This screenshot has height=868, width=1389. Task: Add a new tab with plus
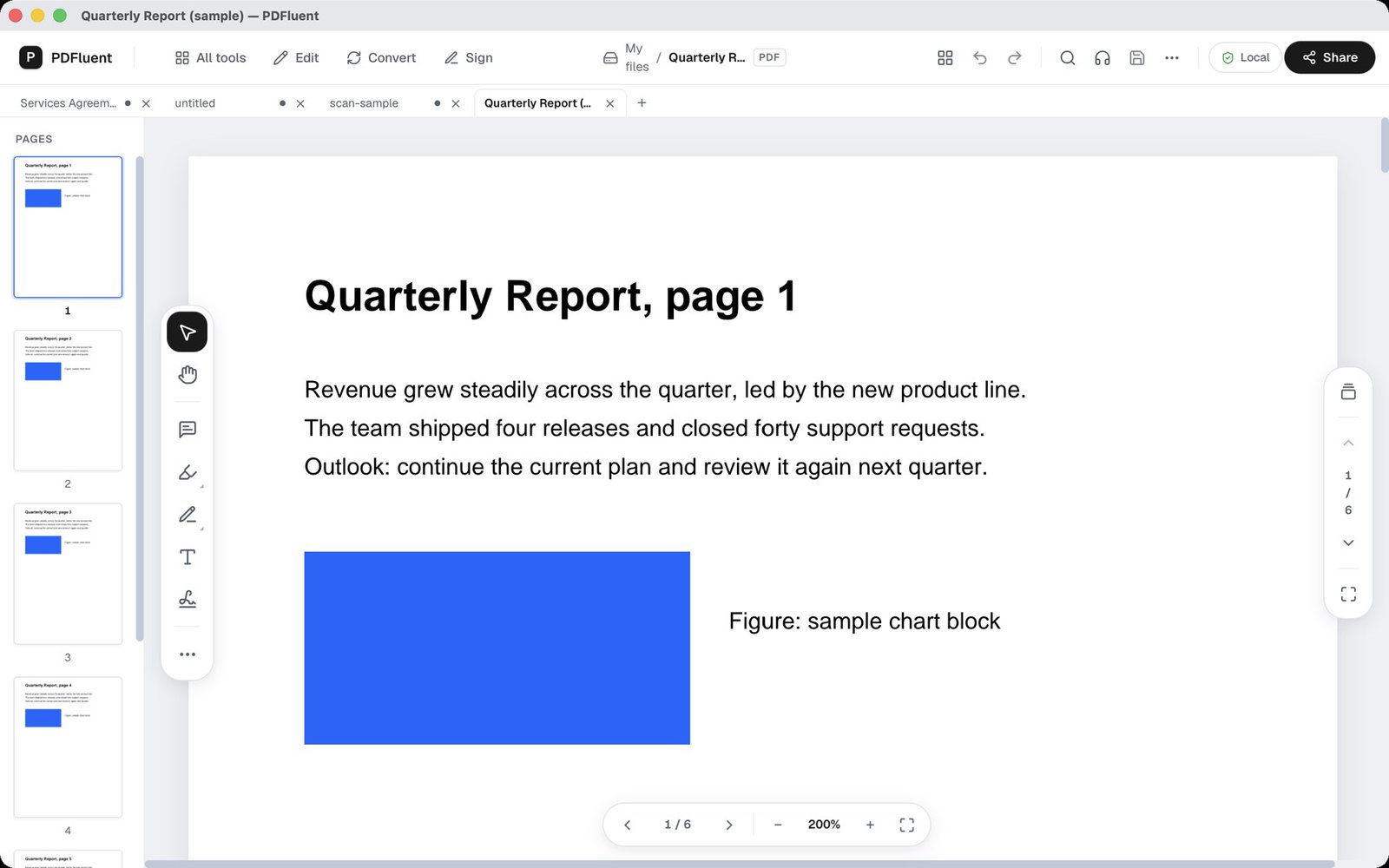tap(642, 102)
